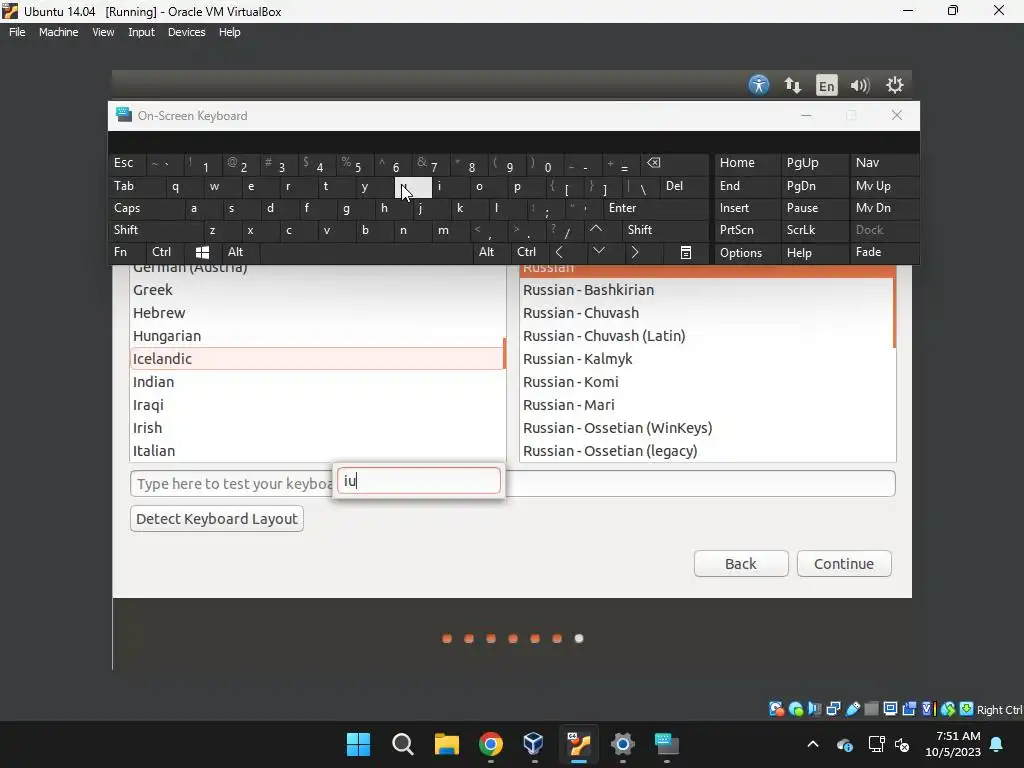Open the system power gear icon
This screenshot has width=1024, height=768.
pyautogui.click(x=894, y=85)
